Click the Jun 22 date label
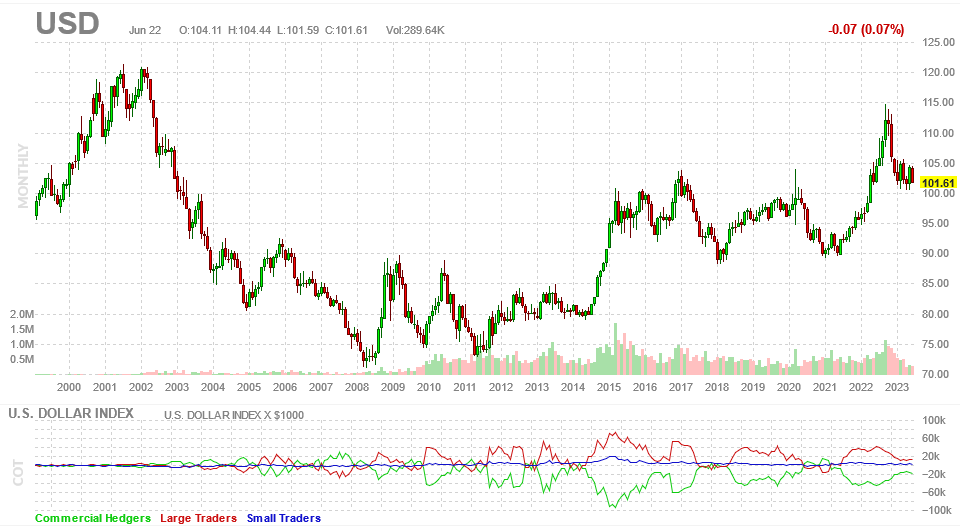Screen dimensions: 960x529 [x=145, y=29]
